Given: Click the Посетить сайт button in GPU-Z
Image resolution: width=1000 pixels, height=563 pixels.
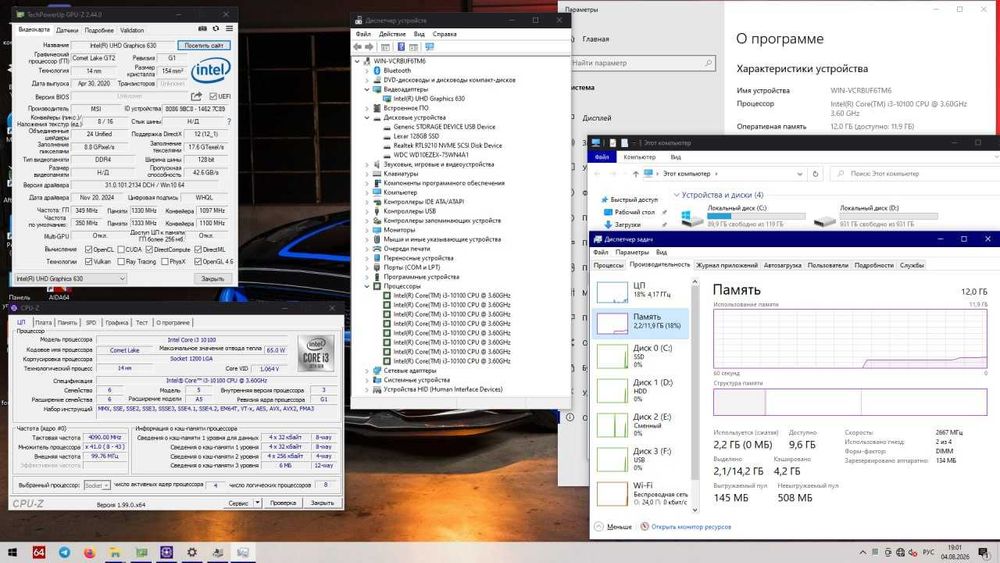Looking at the screenshot, I should tap(204, 45).
